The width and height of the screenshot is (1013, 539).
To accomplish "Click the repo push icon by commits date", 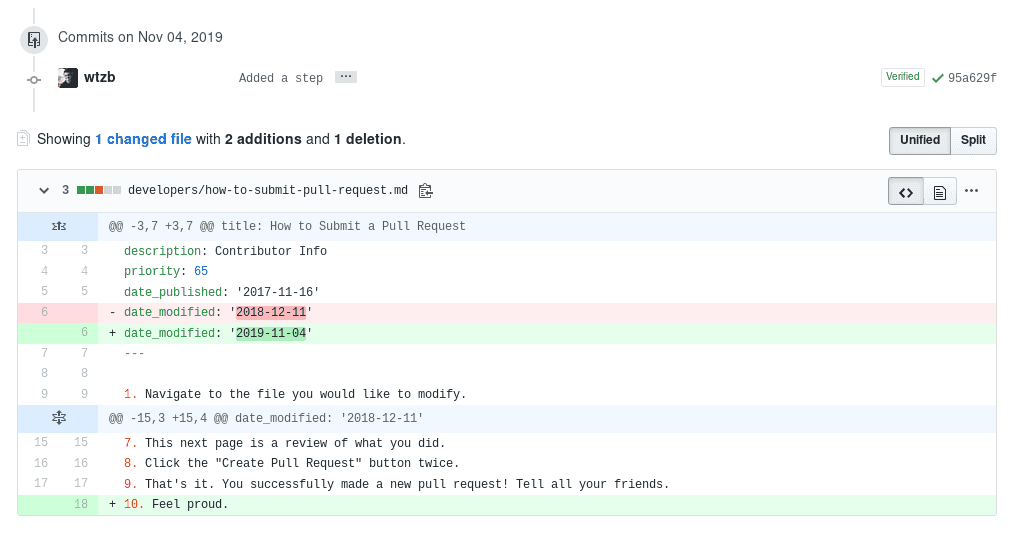I will click(x=34, y=39).
